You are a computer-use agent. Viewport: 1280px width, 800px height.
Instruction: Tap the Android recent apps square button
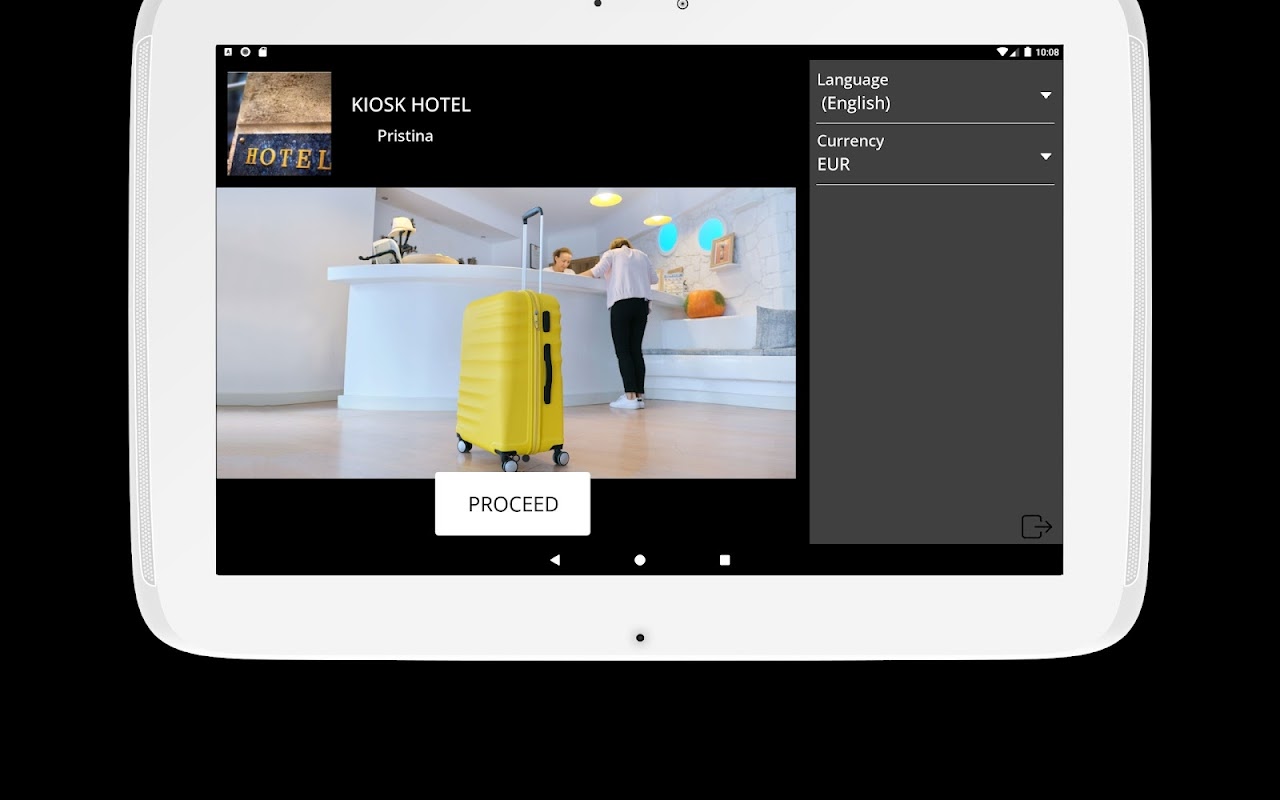point(725,560)
